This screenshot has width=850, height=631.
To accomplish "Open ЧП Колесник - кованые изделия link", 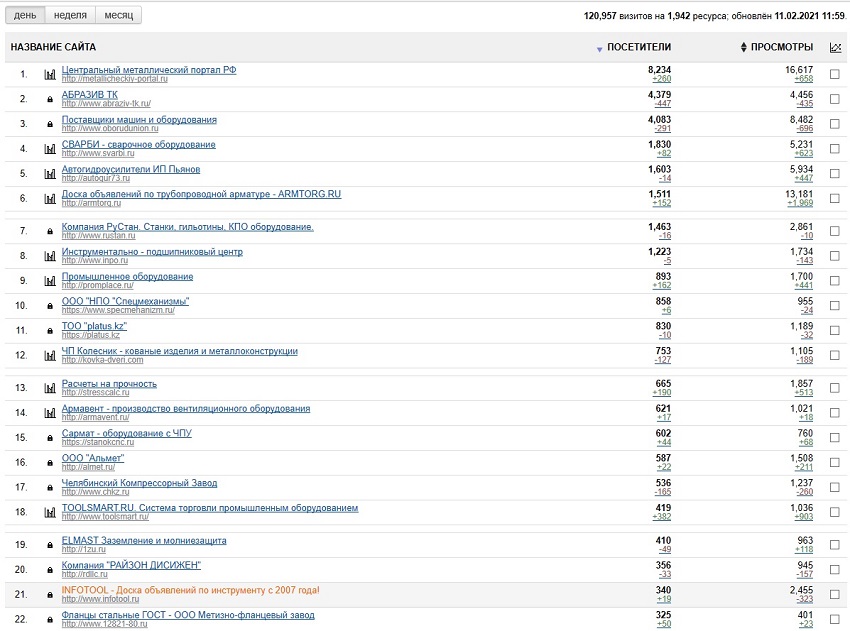I will point(179,351).
